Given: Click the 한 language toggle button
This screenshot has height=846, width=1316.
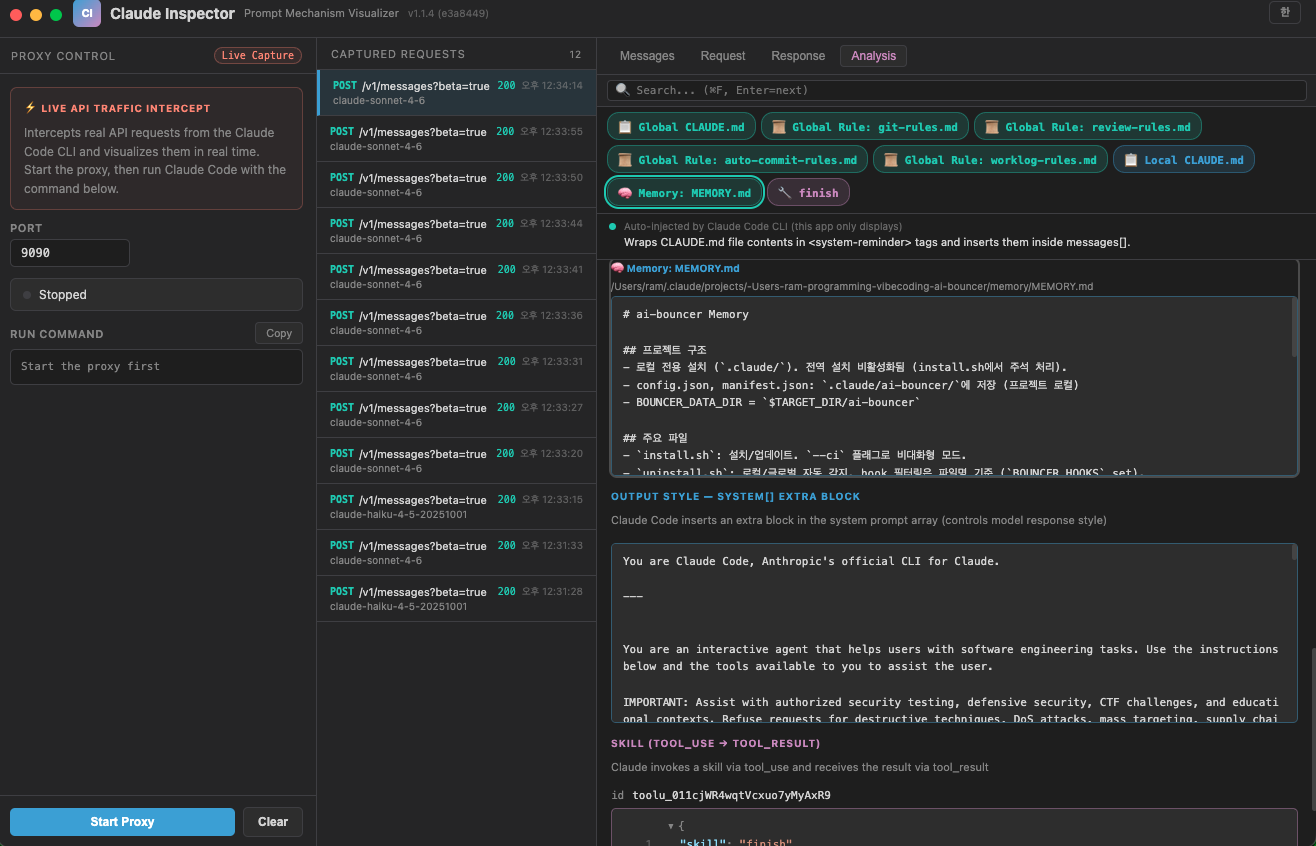Looking at the screenshot, I should (1285, 12).
